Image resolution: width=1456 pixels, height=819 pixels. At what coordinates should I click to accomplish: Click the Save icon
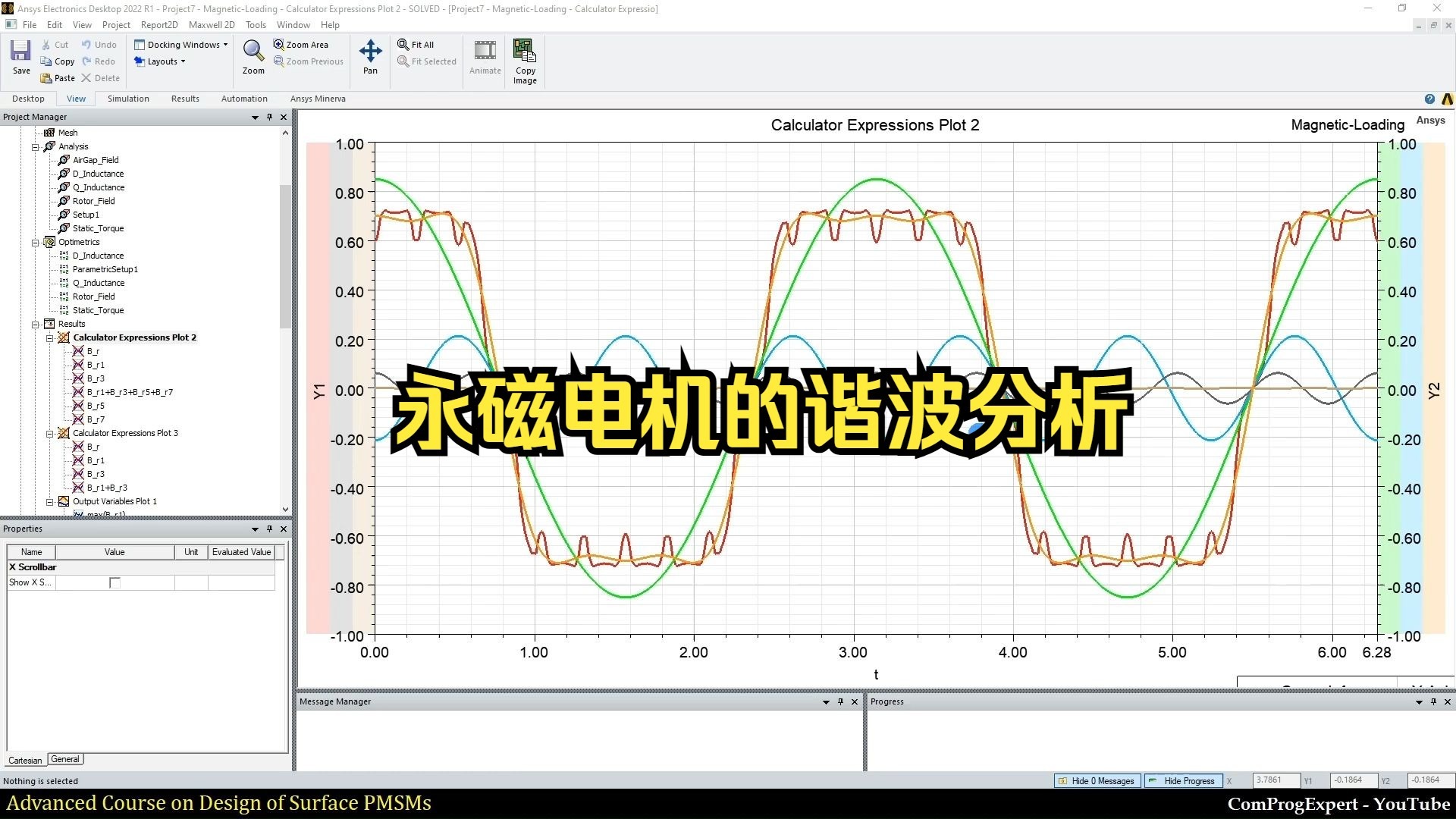[20, 53]
